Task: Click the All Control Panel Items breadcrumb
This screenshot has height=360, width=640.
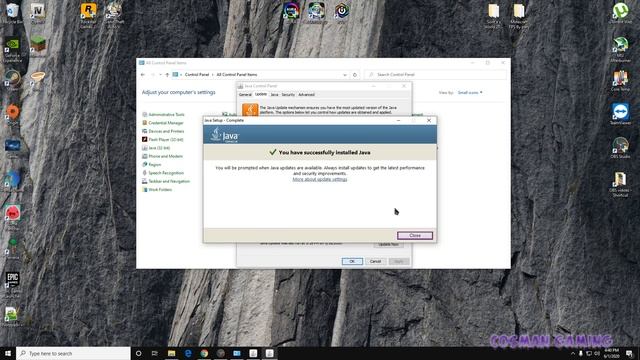Action: pyautogui.click(x=237, y=75)
